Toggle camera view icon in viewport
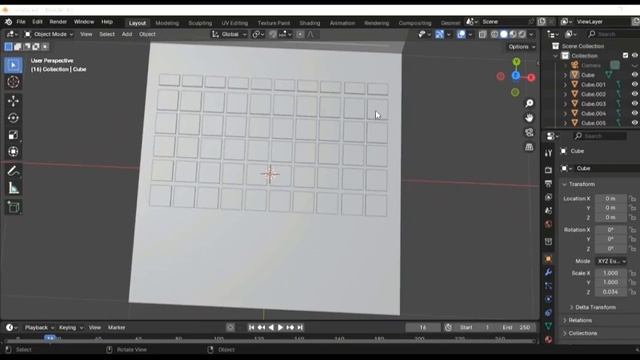This screenshot has width=640, height=360. click(529, 132)
